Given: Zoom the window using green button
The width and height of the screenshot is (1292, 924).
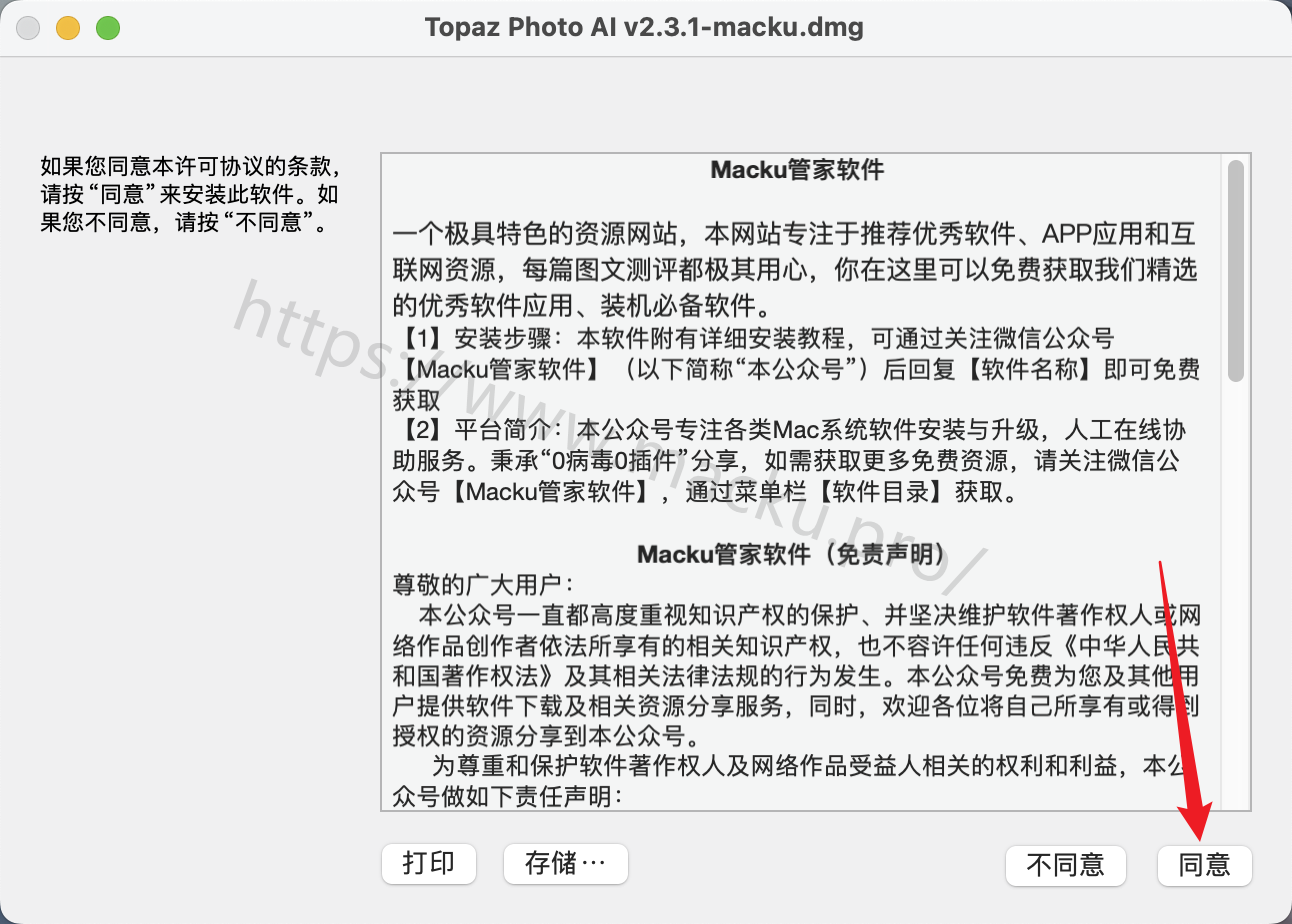Looking at the screenshot, I should tap(108, 28).
